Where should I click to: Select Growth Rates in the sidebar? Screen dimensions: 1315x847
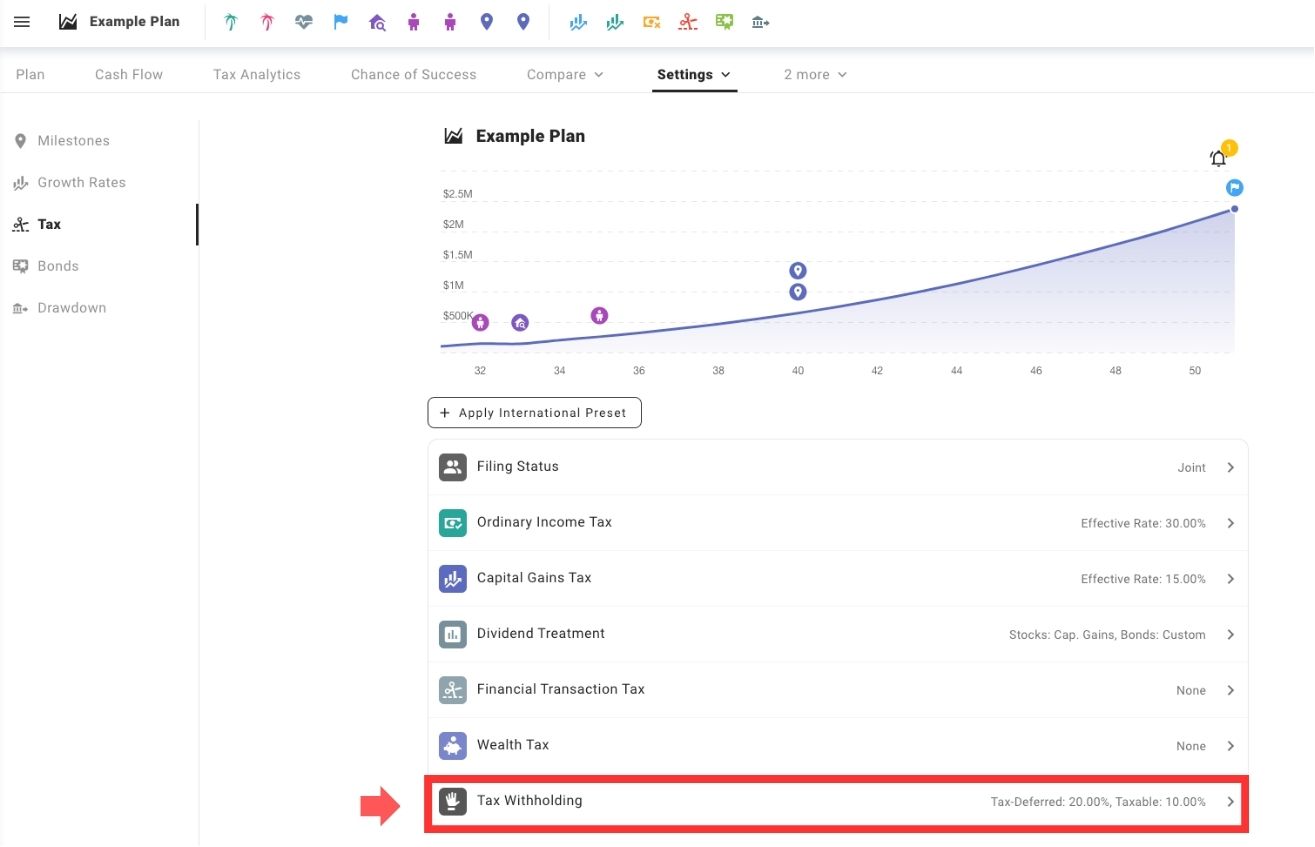click(81, 183)
